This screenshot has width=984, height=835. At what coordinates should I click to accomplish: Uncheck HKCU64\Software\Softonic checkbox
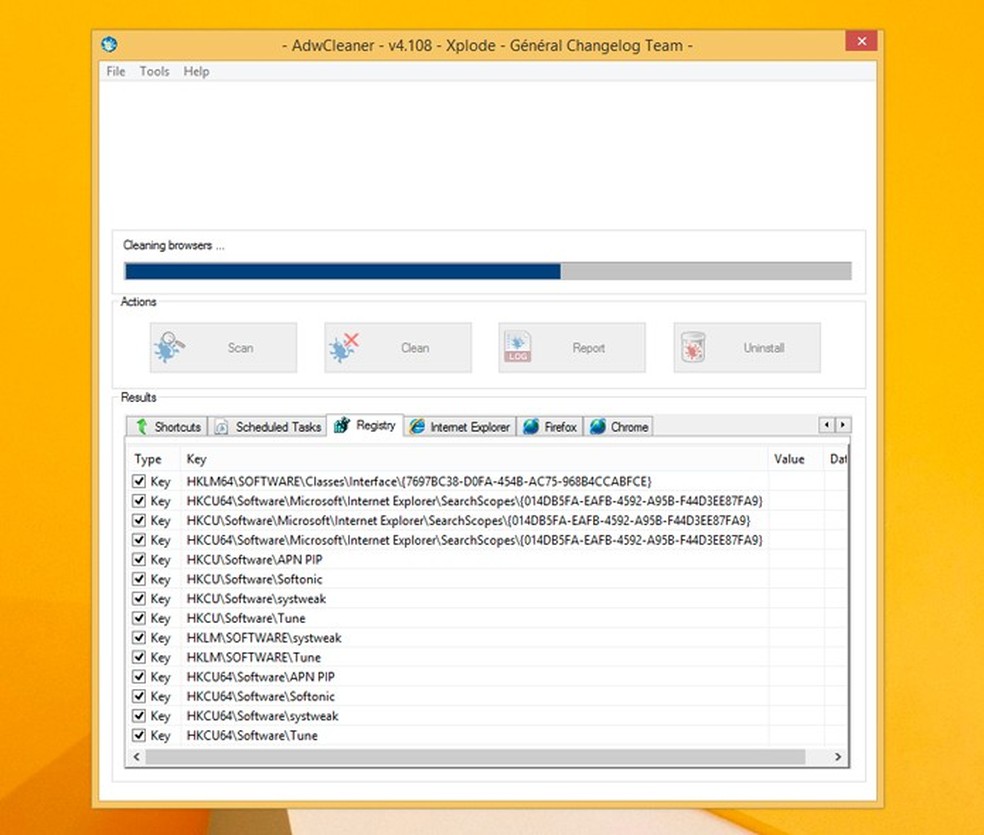pyautogui.click(x=139, y=696)
